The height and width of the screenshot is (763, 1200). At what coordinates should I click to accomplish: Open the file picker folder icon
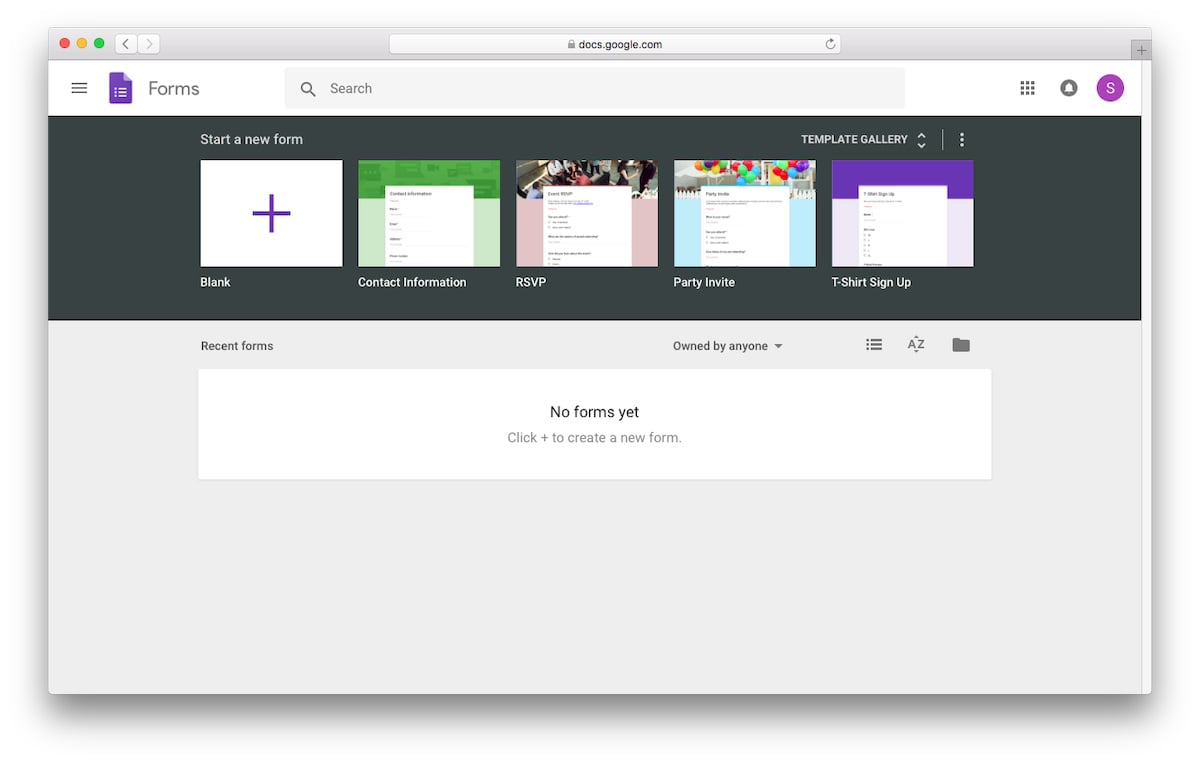961,345
